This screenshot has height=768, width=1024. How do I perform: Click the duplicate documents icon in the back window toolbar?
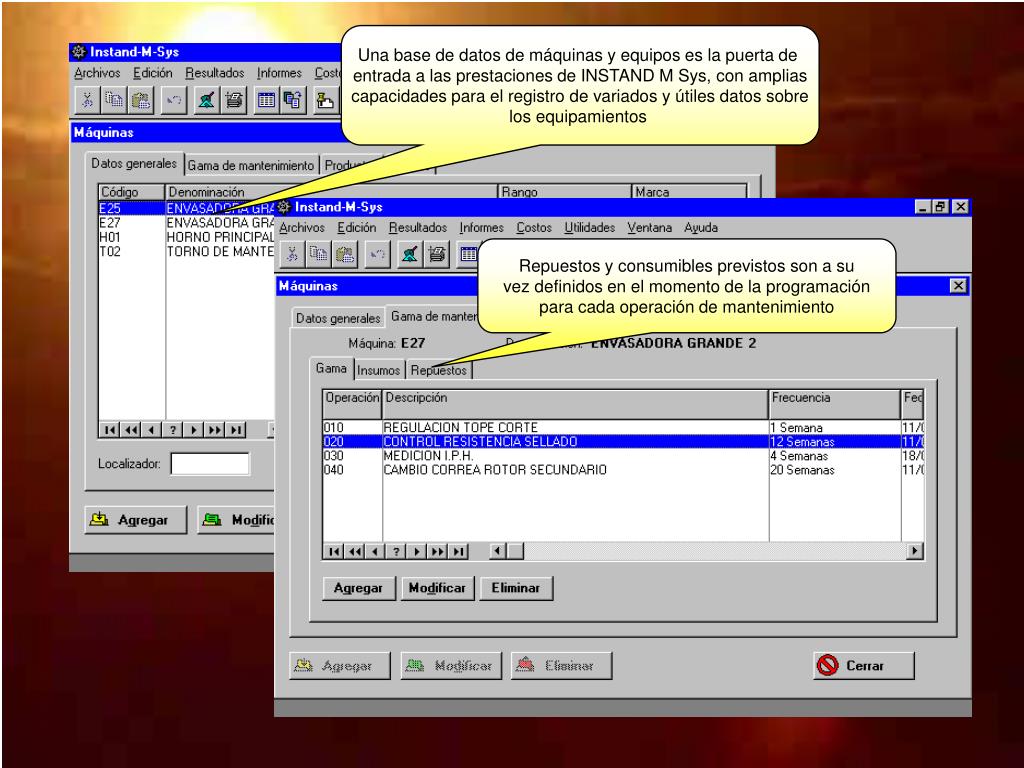point(293,100)
